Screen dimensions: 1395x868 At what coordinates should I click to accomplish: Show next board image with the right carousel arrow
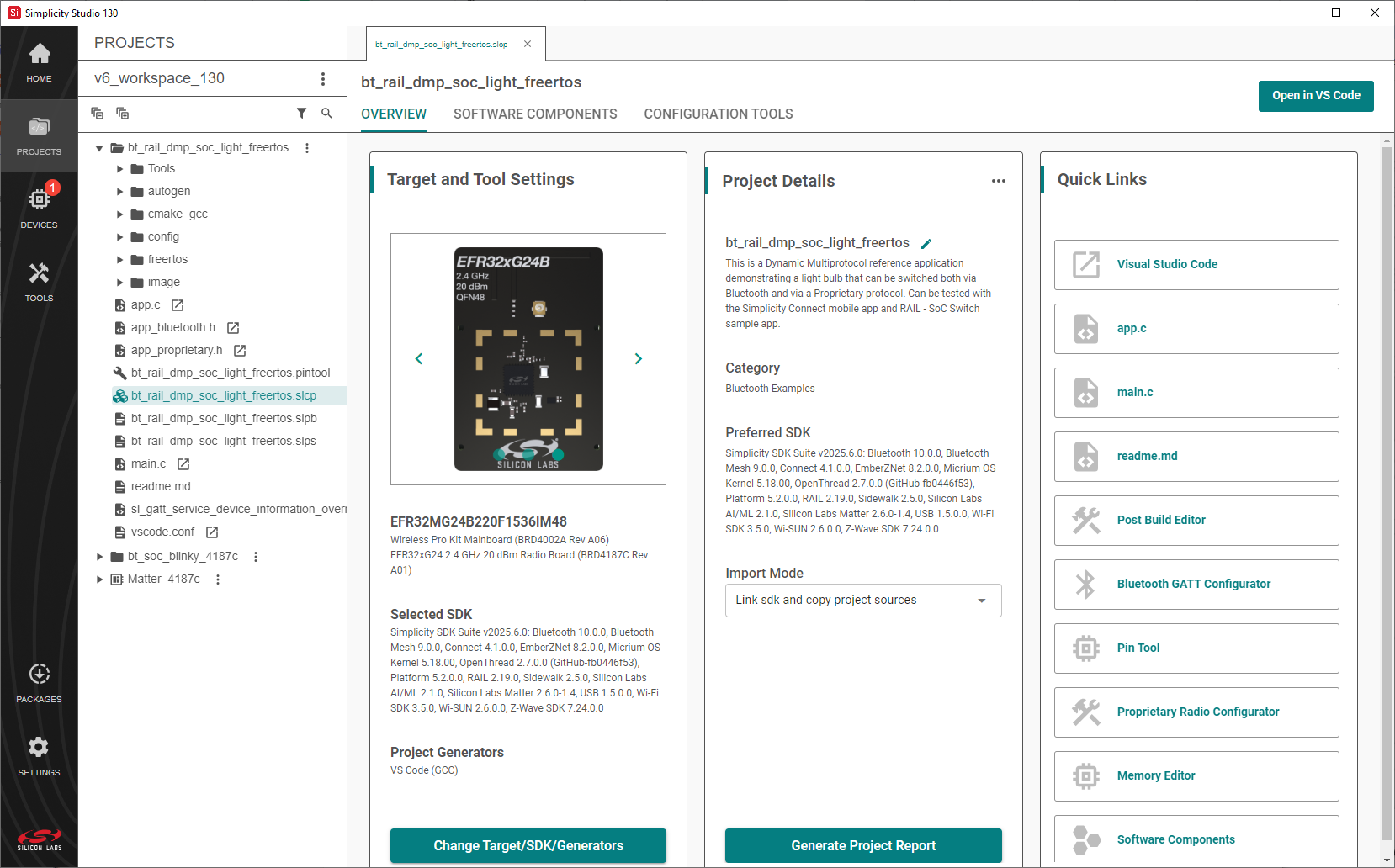click(639, 358)
